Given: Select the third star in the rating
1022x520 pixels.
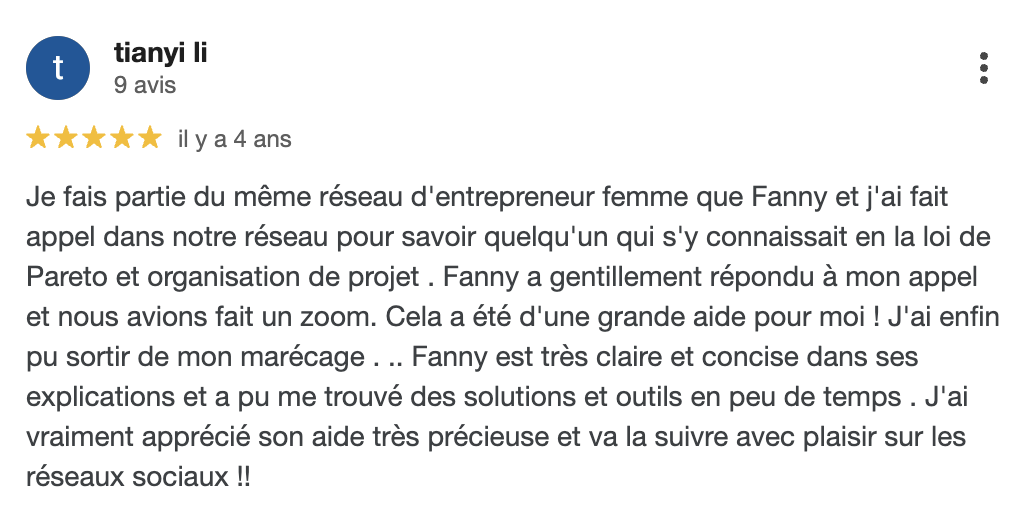Looking at the screenshot, I should (94, 138).
